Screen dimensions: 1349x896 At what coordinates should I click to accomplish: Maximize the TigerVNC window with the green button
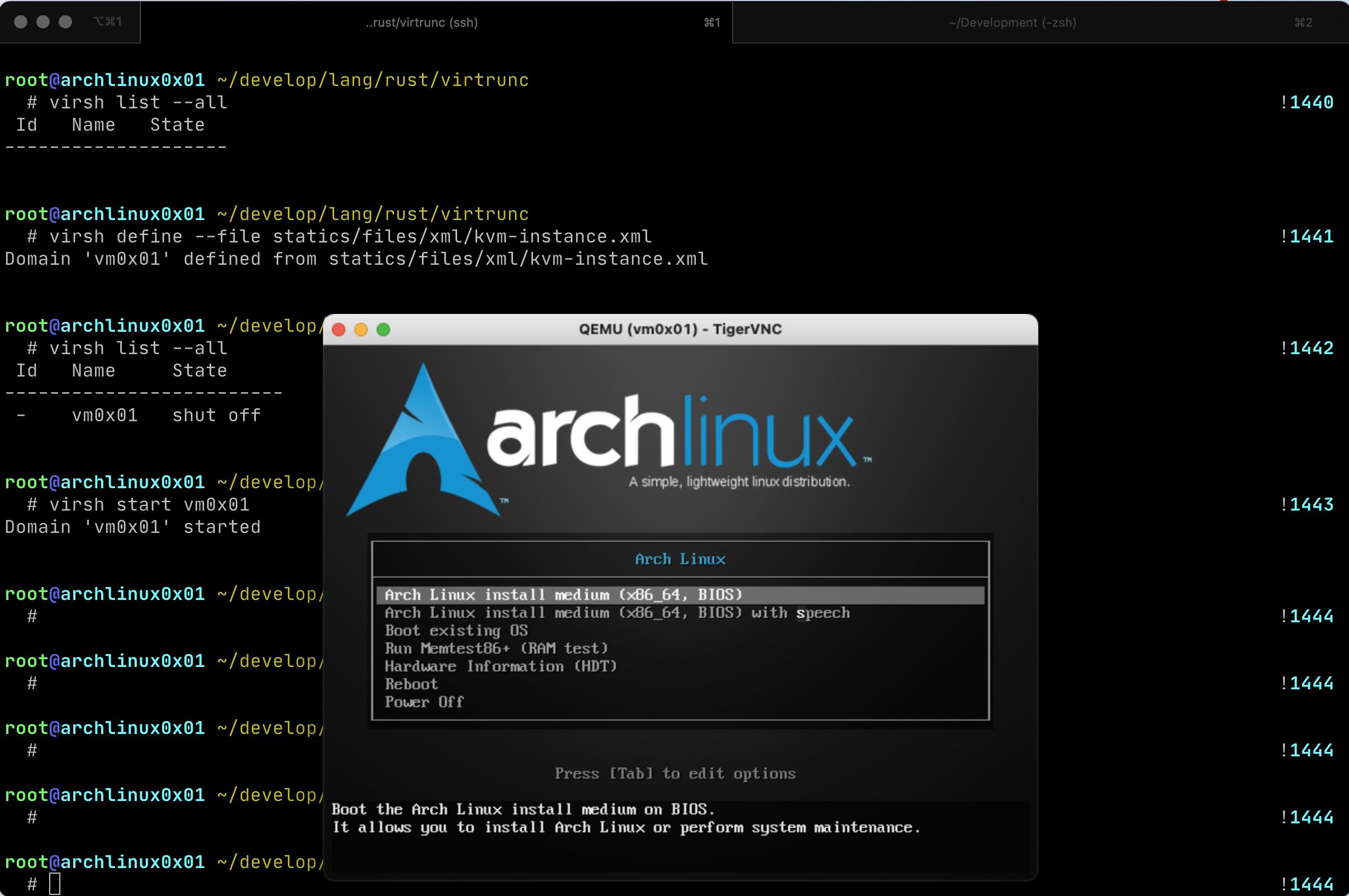point(383,330)
